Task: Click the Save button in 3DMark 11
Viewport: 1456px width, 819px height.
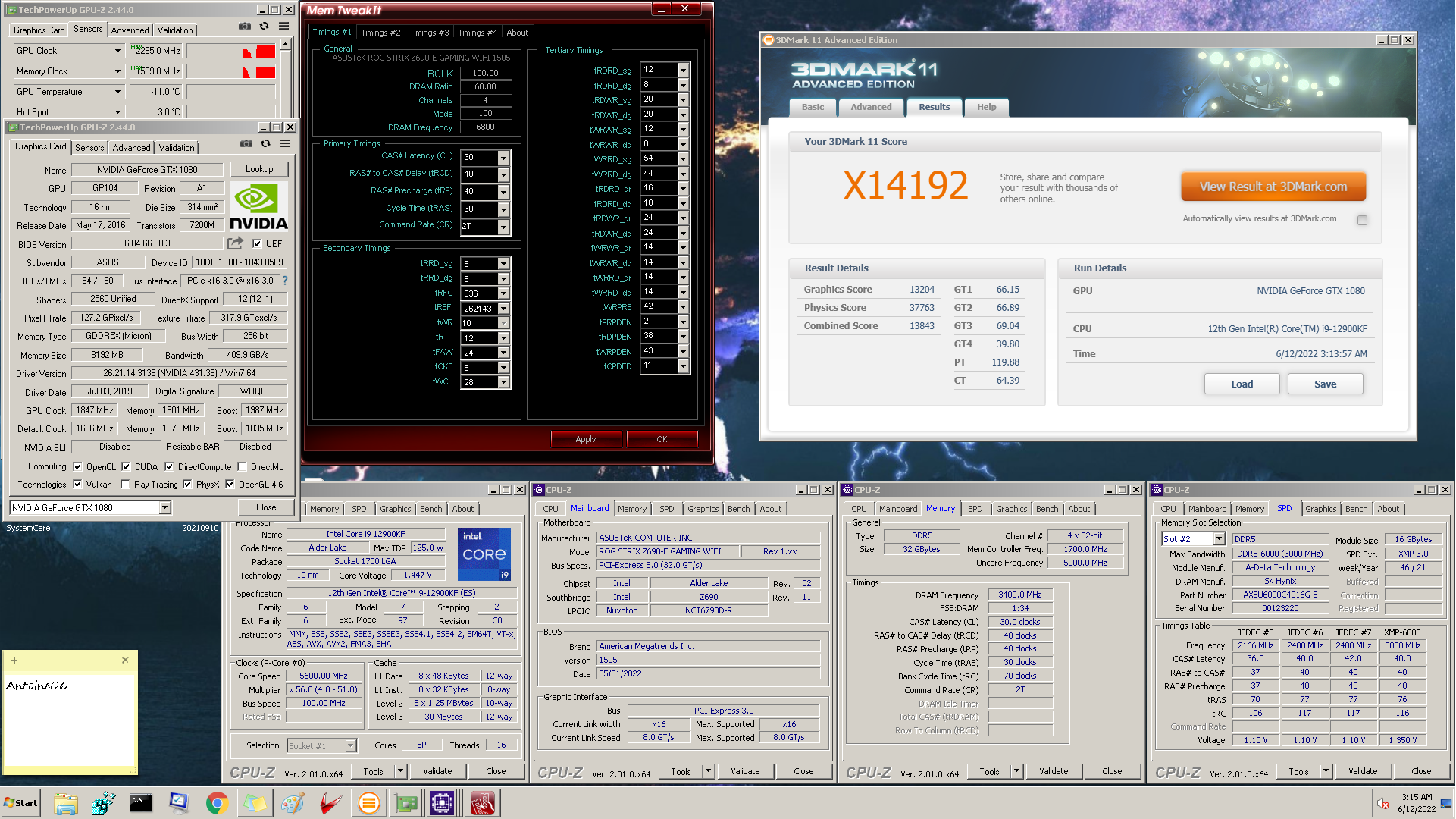Action: tap(1325, 384)
